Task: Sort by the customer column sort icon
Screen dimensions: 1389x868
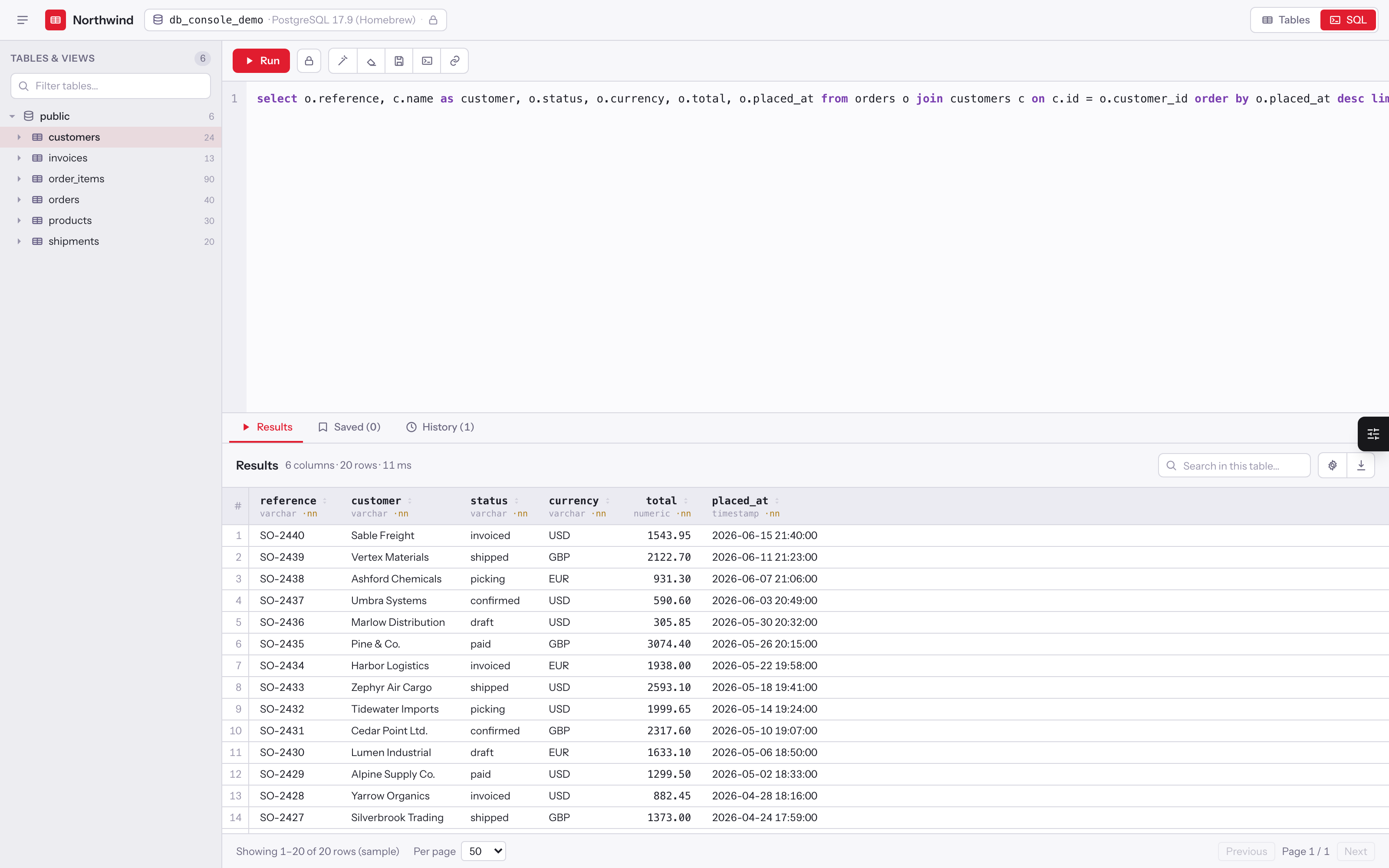Action: [x=409, y=501]
